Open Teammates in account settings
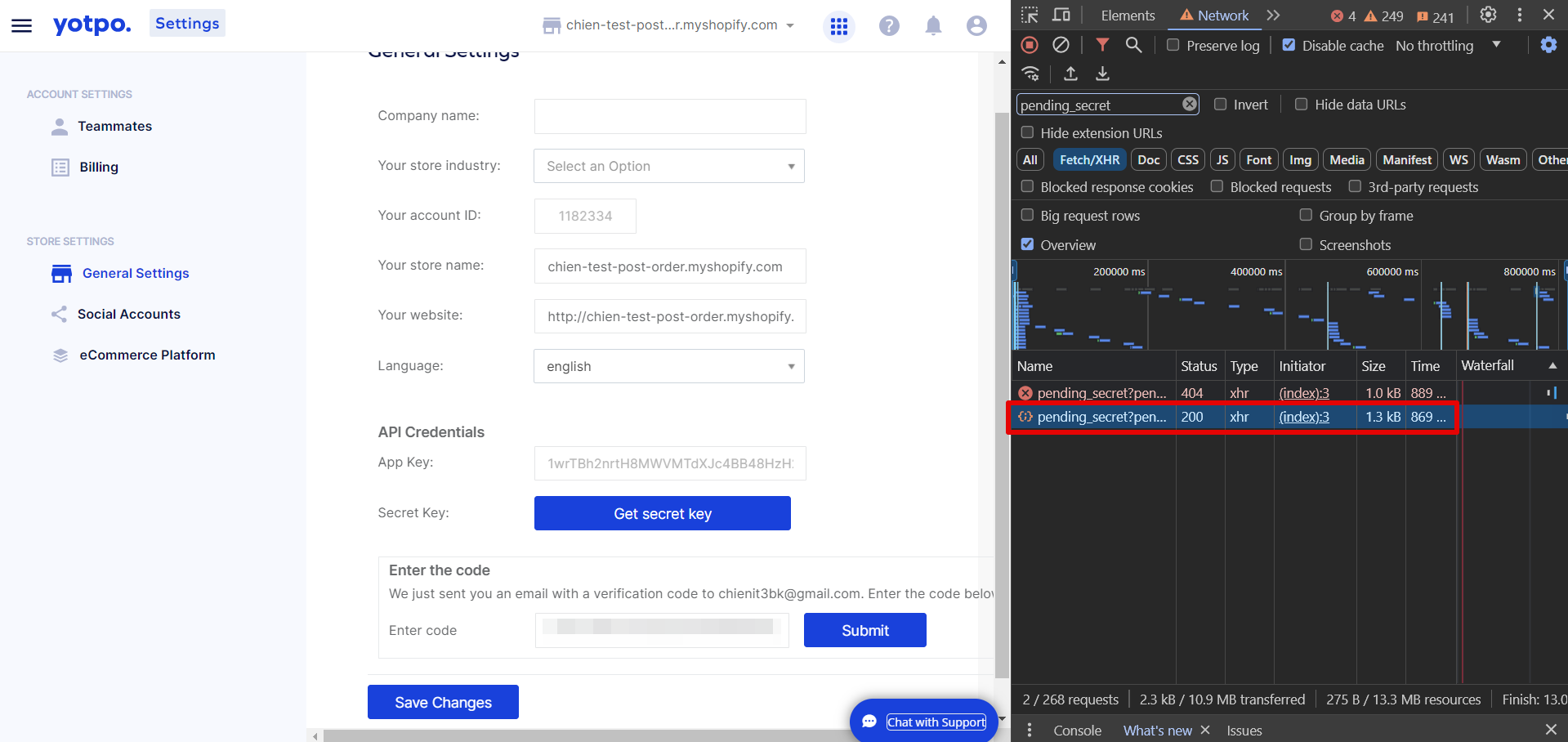Viewport: 1568px width, 742px height. 101,126
